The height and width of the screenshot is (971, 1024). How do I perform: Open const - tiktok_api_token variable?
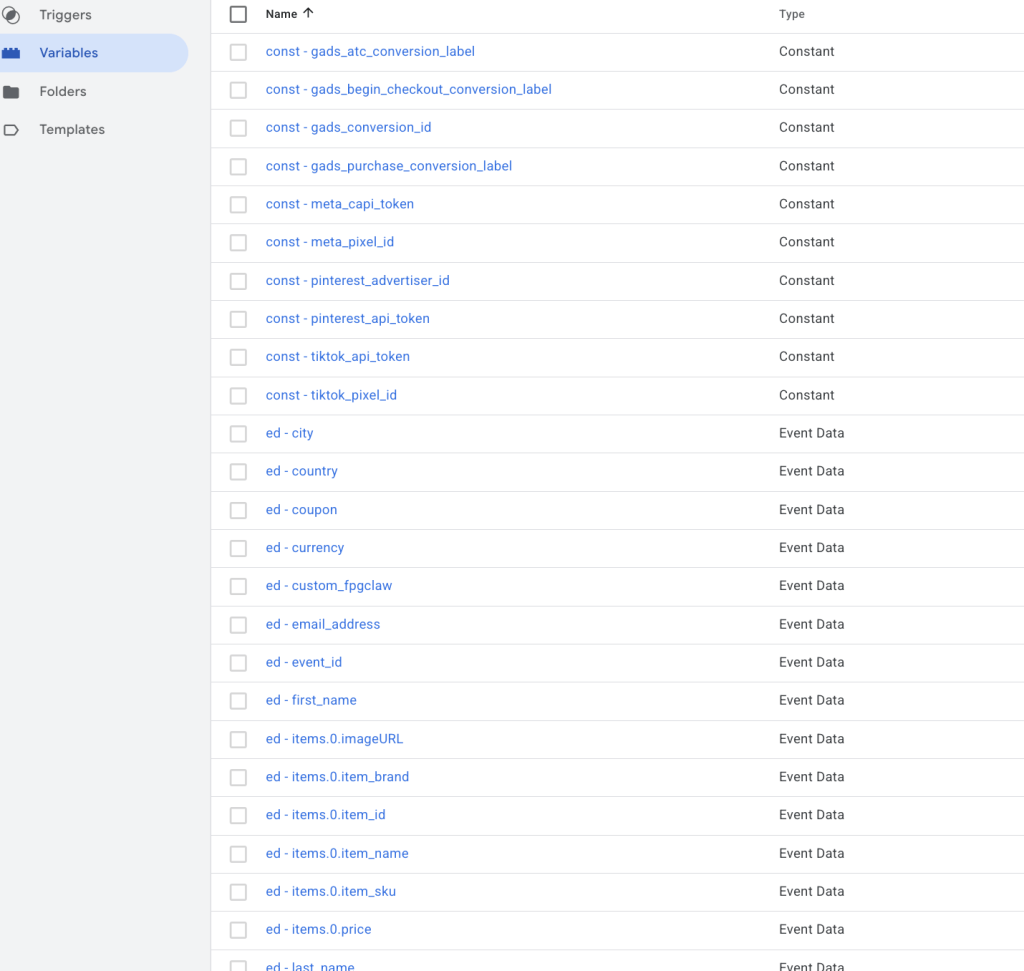pos(338,357)
